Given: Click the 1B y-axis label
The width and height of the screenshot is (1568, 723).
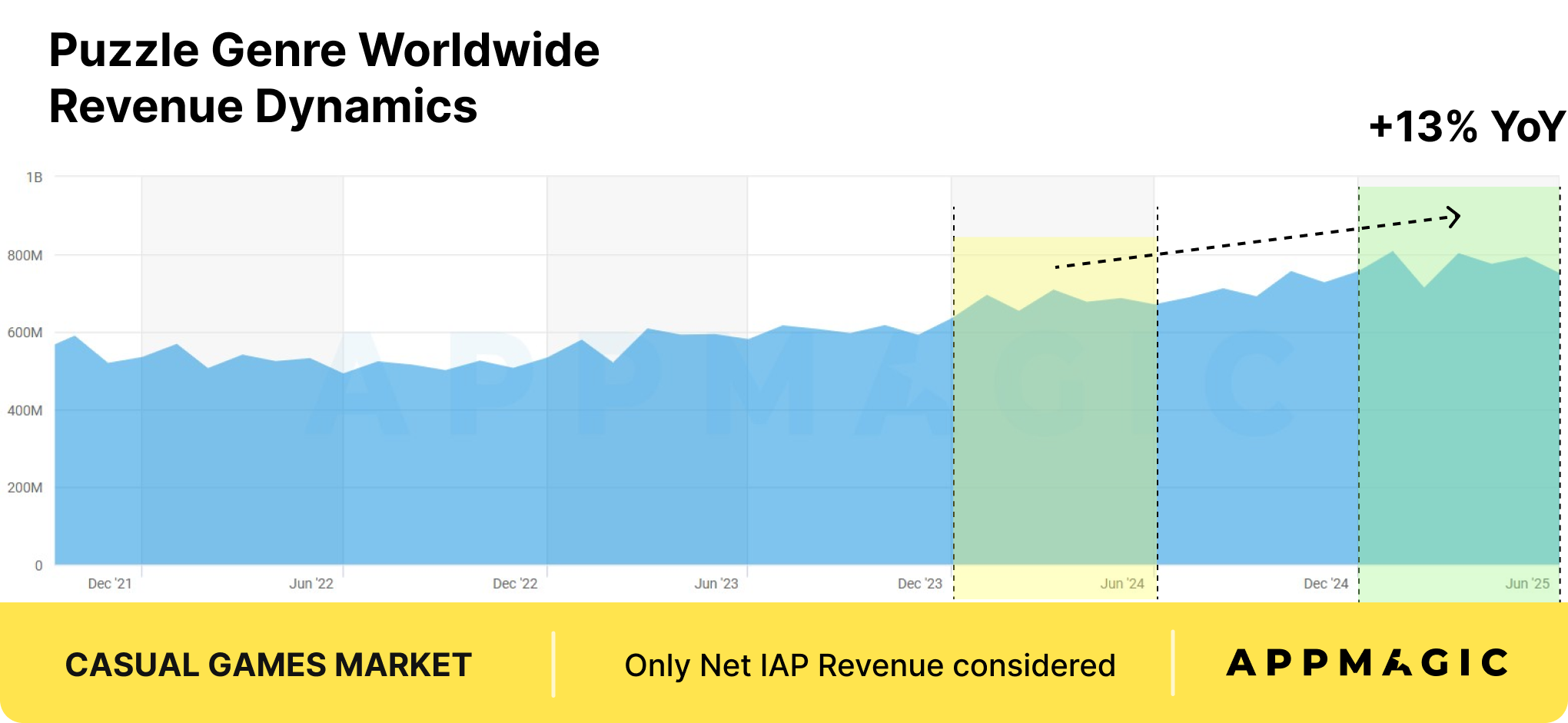Looking at the screenshot, I should tap(35, 177).
